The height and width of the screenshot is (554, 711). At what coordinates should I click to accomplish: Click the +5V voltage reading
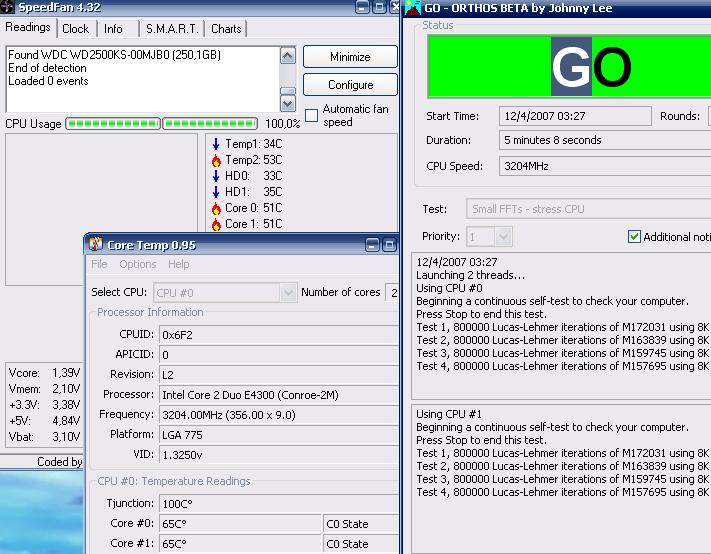(x=44, y=420)
